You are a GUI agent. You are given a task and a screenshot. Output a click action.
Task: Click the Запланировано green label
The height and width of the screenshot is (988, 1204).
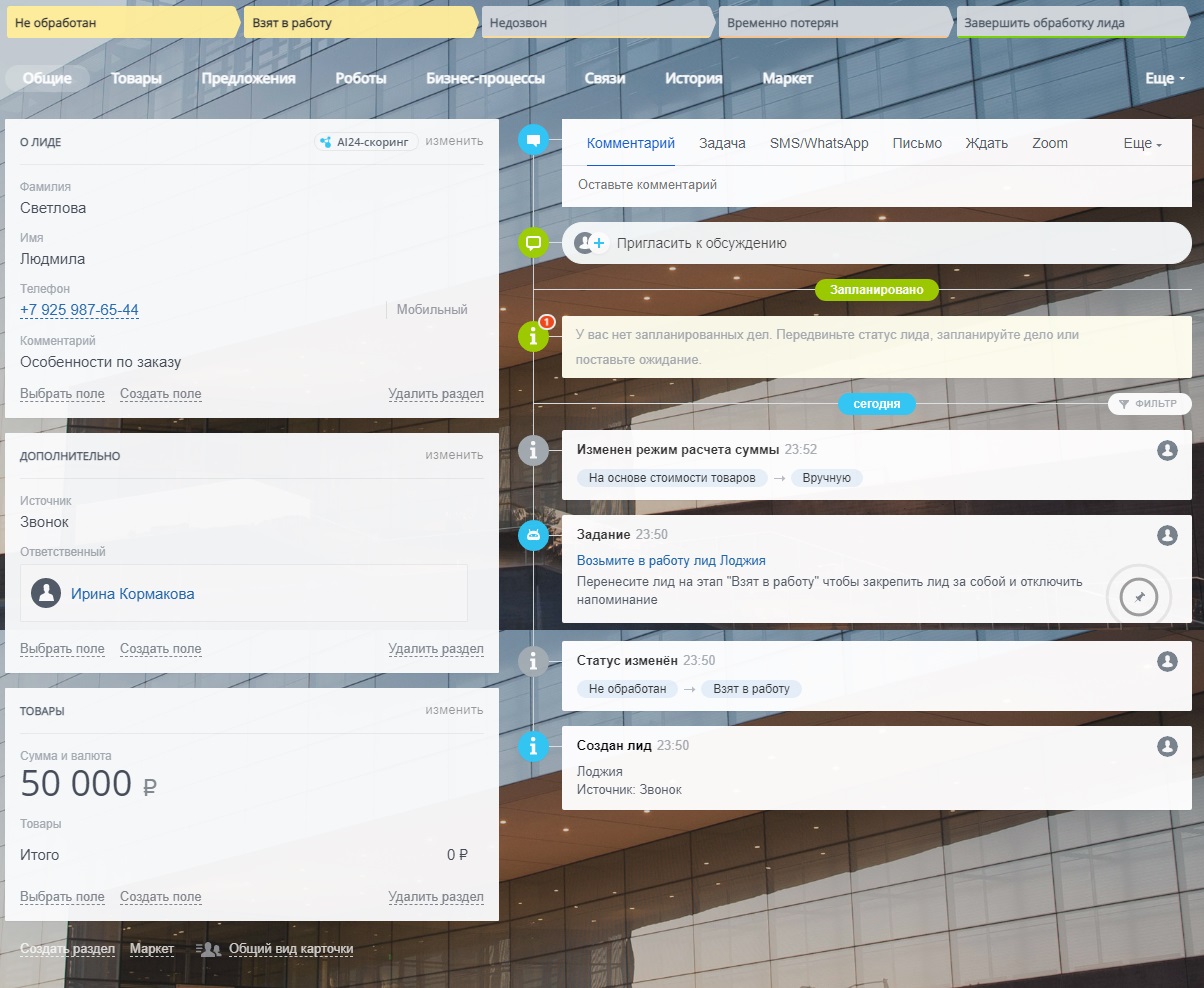coord(877,290)
